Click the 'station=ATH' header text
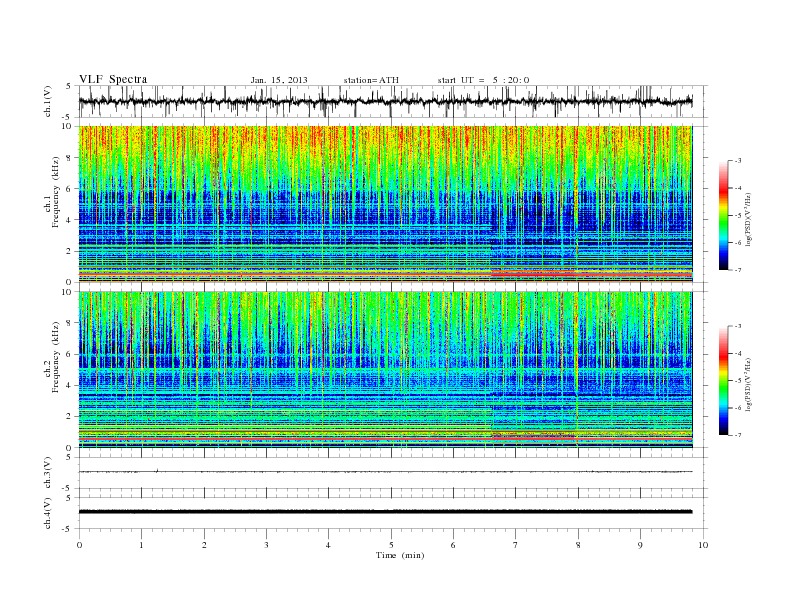The image size is (792, 612). coord(371,80)
